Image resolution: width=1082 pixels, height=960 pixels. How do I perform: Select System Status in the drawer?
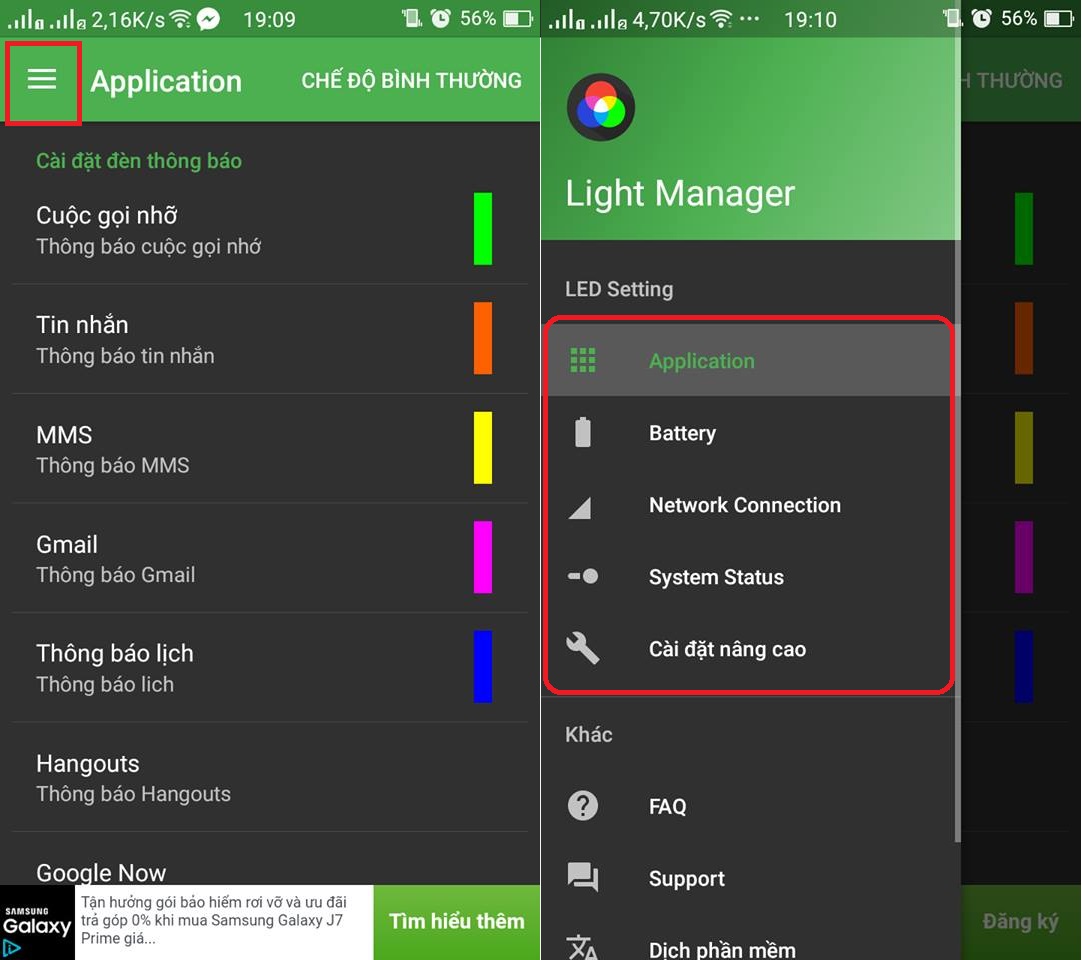(x=749, y=577)
